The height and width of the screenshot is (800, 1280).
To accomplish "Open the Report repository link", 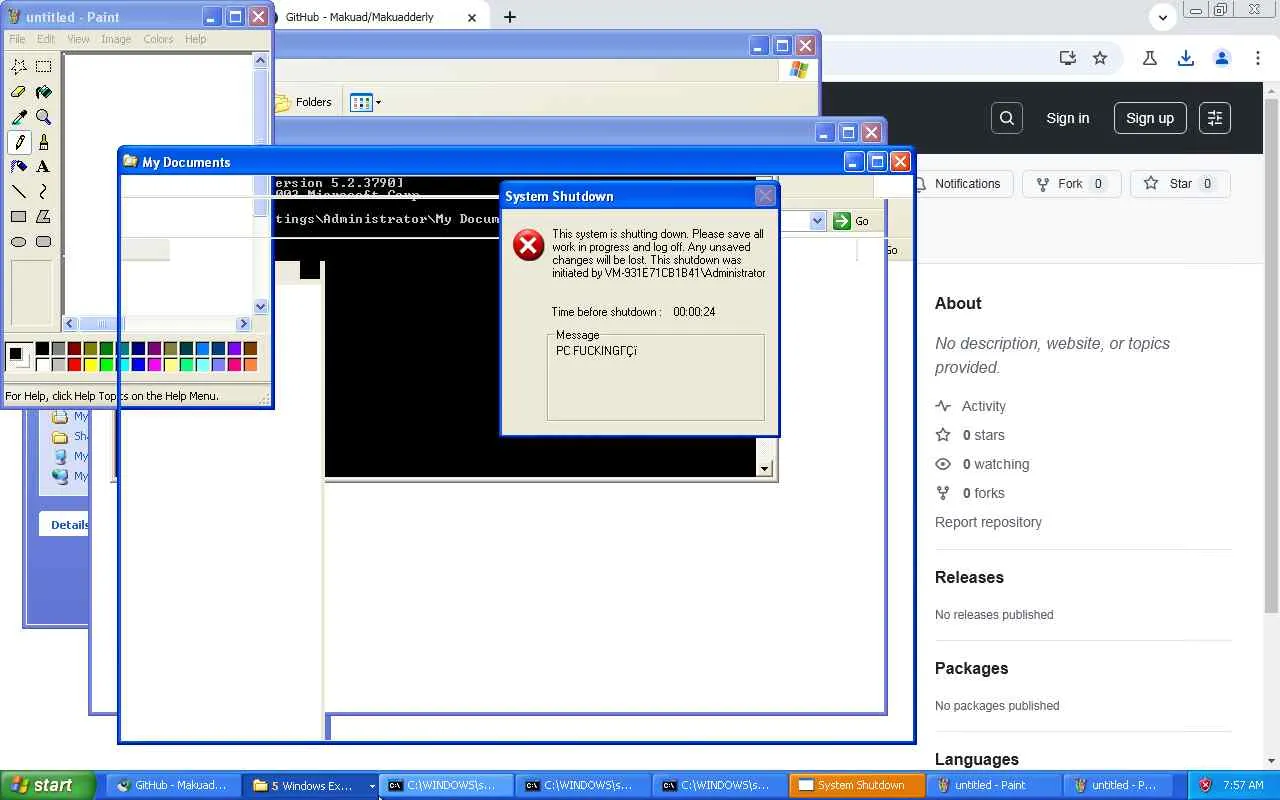I will click(x=988, y=522).
